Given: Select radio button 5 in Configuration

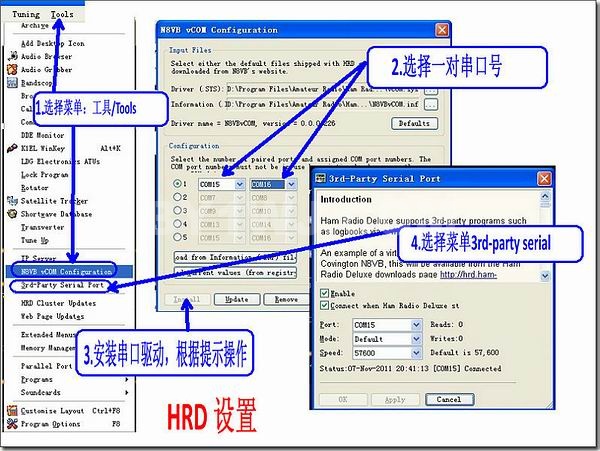Looking at the screenshot, I should [177, 237].
